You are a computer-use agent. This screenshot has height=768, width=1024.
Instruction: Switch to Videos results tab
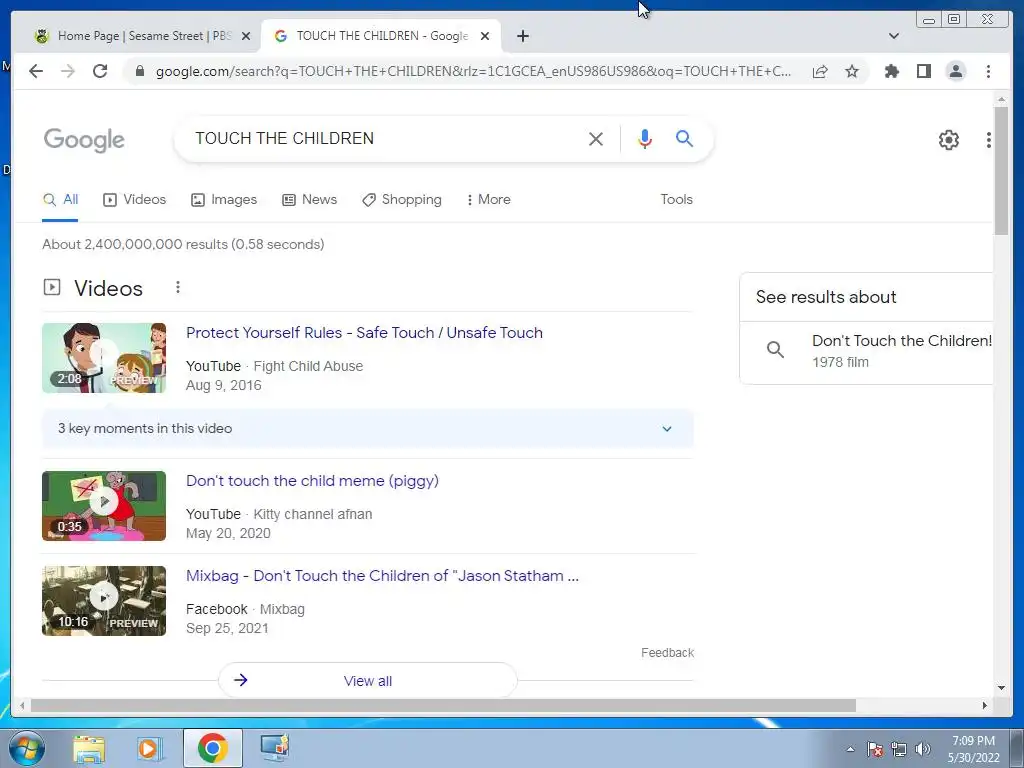point(135,199)
